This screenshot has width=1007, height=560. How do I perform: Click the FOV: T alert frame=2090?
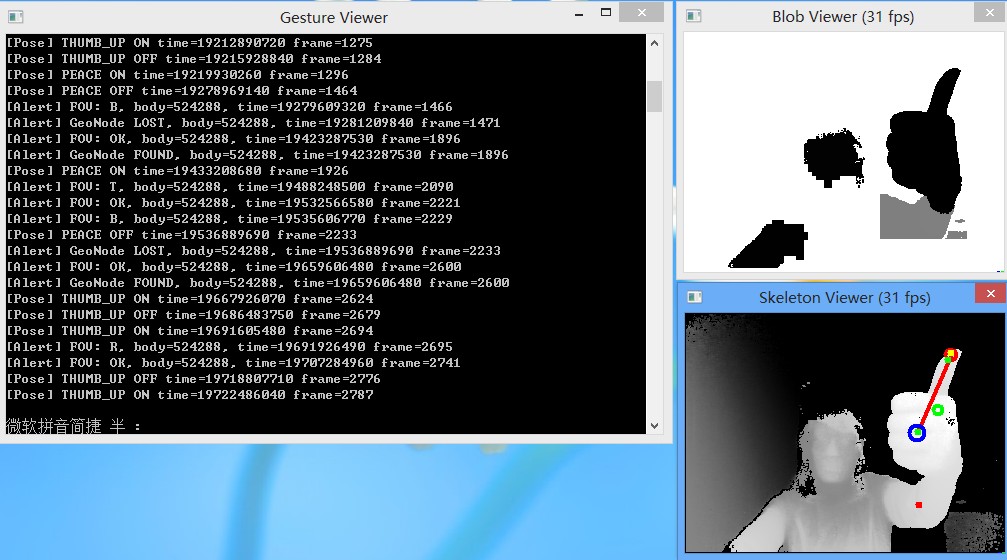coord(230,188)
